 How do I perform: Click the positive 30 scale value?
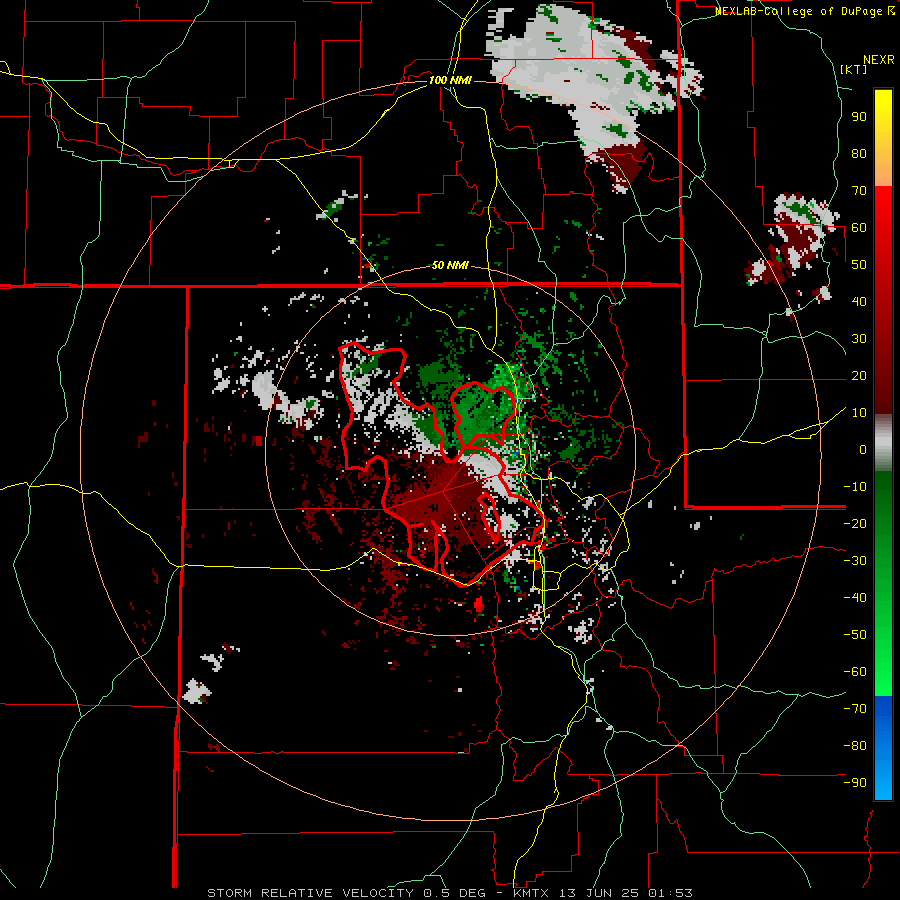(859, 339)
